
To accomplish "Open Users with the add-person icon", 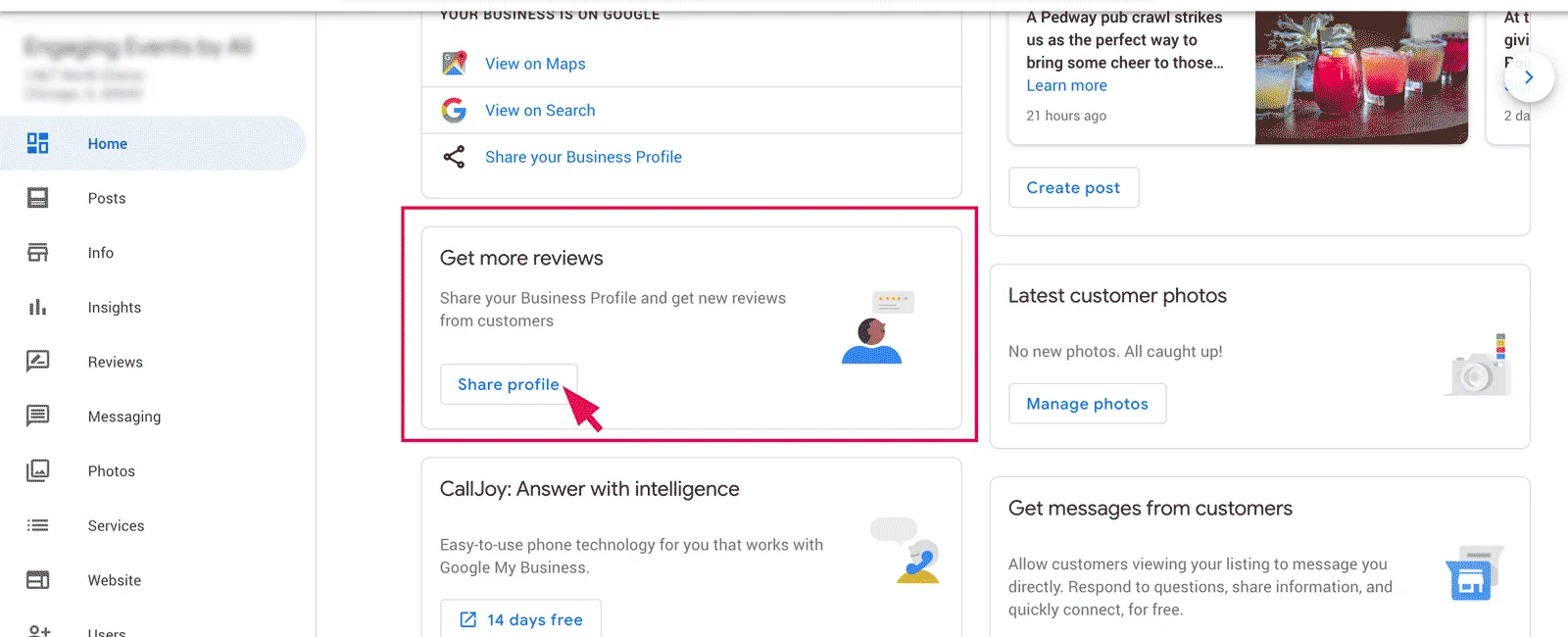I will pyautogui.click(x=37, y=630).
